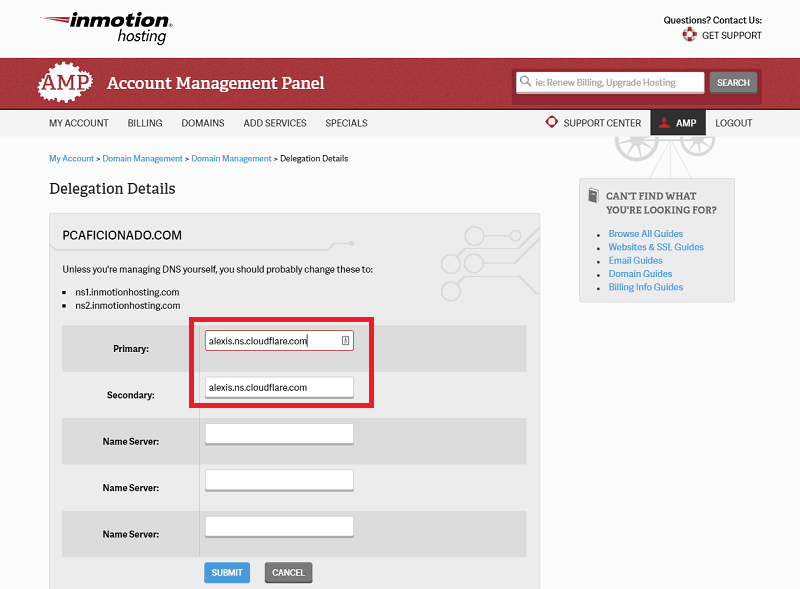The height and width of the screenshot is (589, 800).
Task: Open the ADD SERVICES menu
Action: coord(274,123)
